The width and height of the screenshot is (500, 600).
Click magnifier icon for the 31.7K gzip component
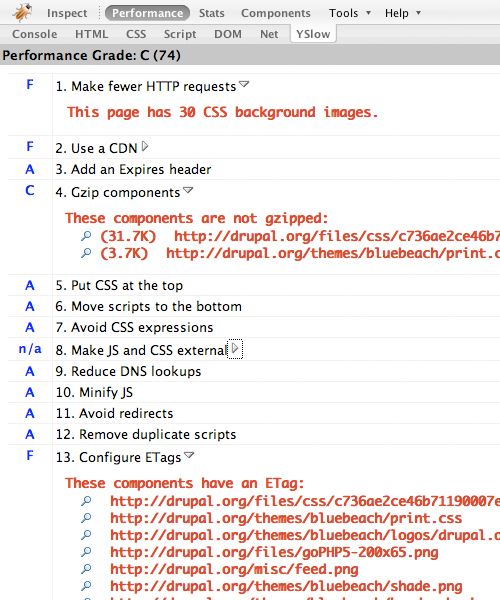(86, 236)
